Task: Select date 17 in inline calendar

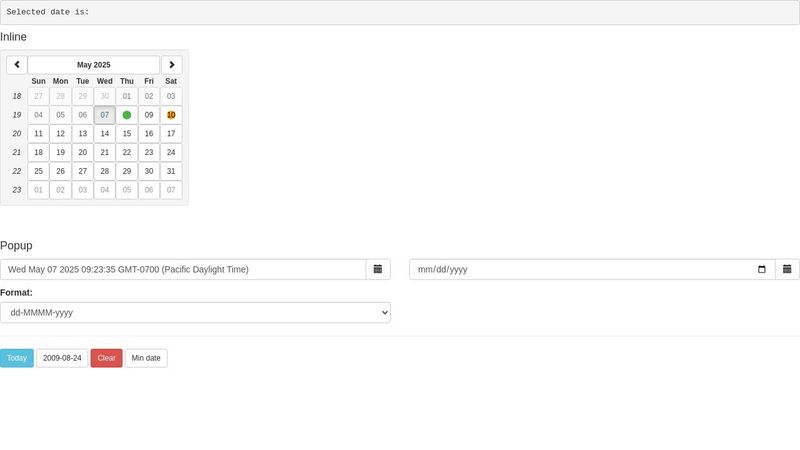Action: click(171, 134)
